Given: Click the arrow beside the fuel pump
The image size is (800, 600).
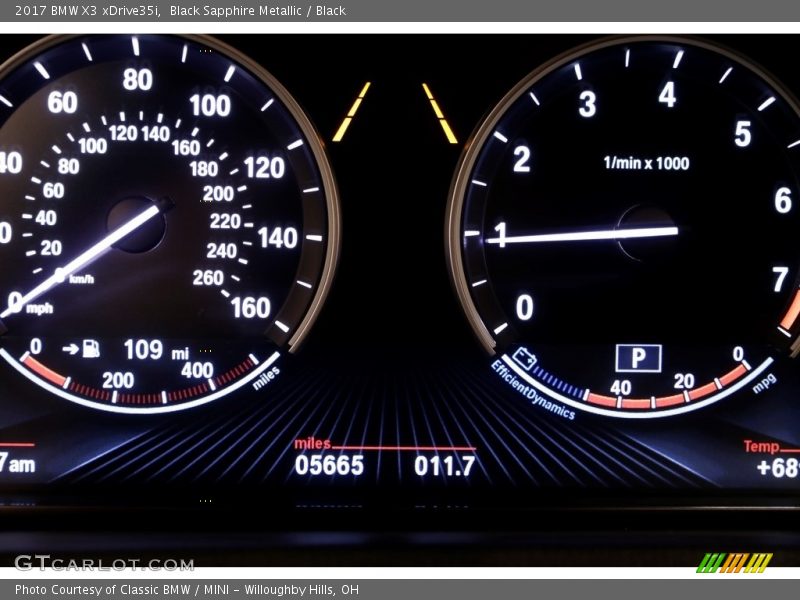Looking at the screenshot, I should (70, 349).
